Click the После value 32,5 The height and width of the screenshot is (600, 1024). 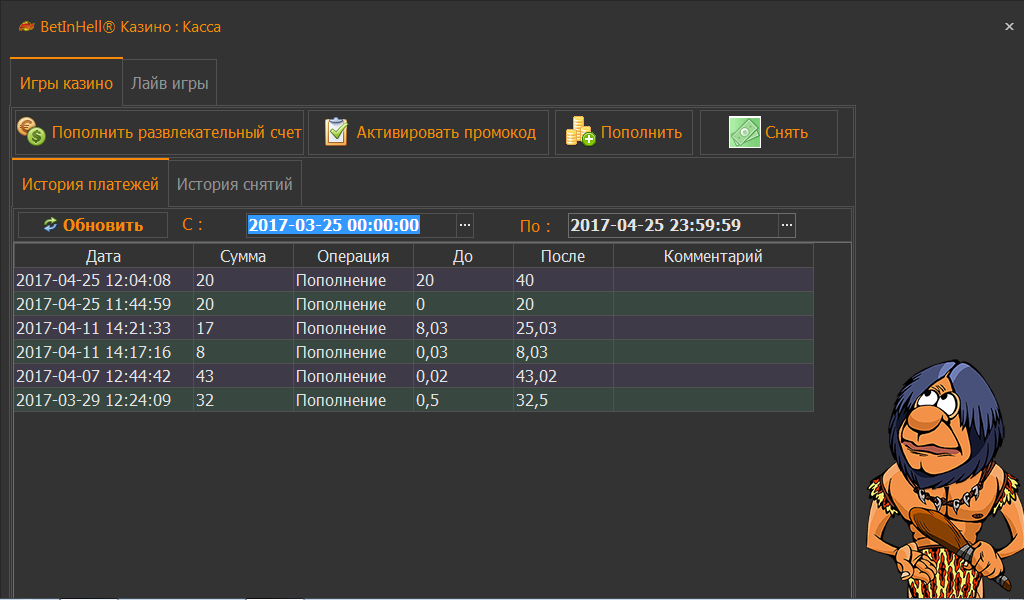(532, 400)
